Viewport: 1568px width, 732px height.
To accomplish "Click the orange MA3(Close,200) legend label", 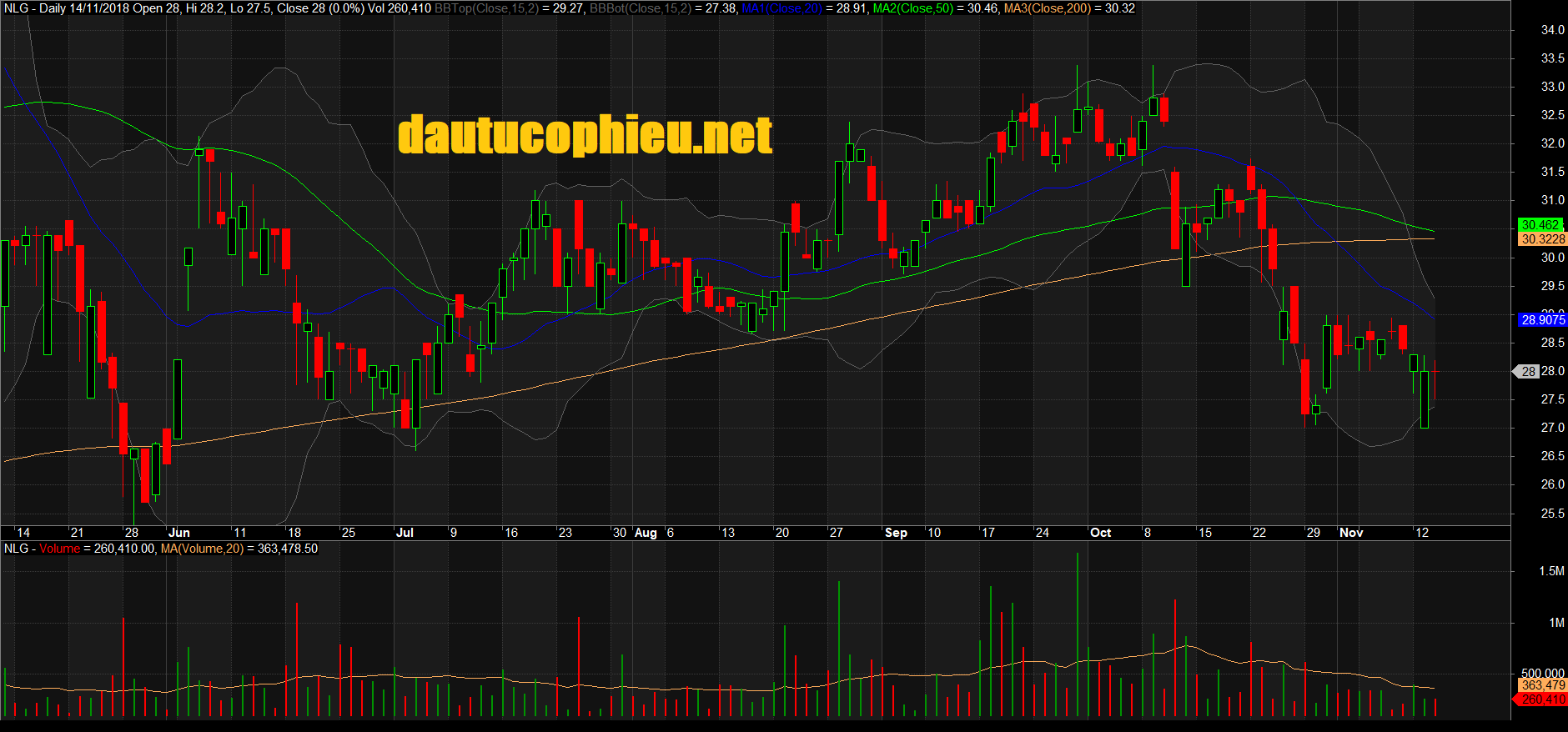I will (x=1047, y=8).
